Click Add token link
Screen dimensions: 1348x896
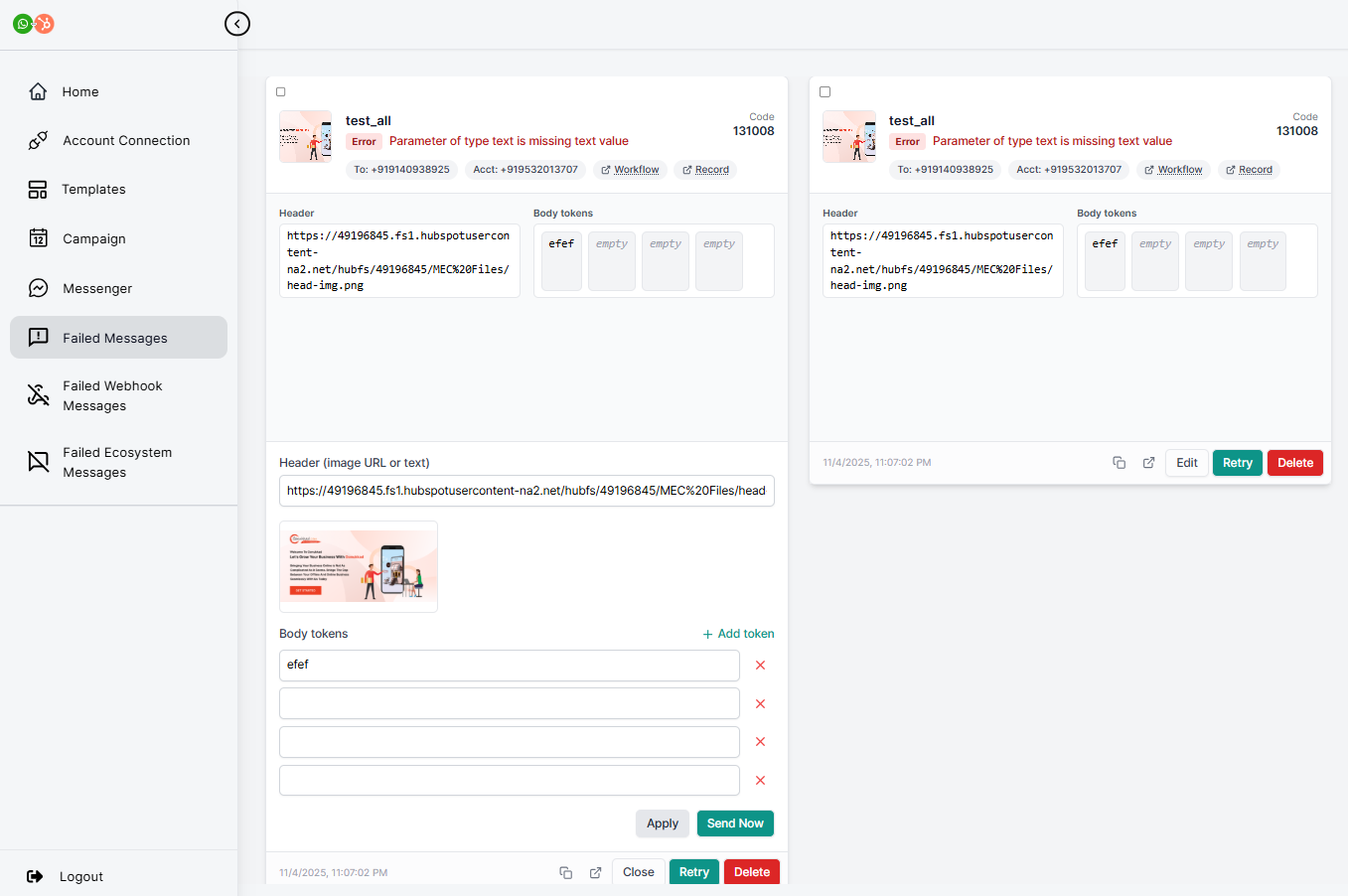click(x=738, y=634)
